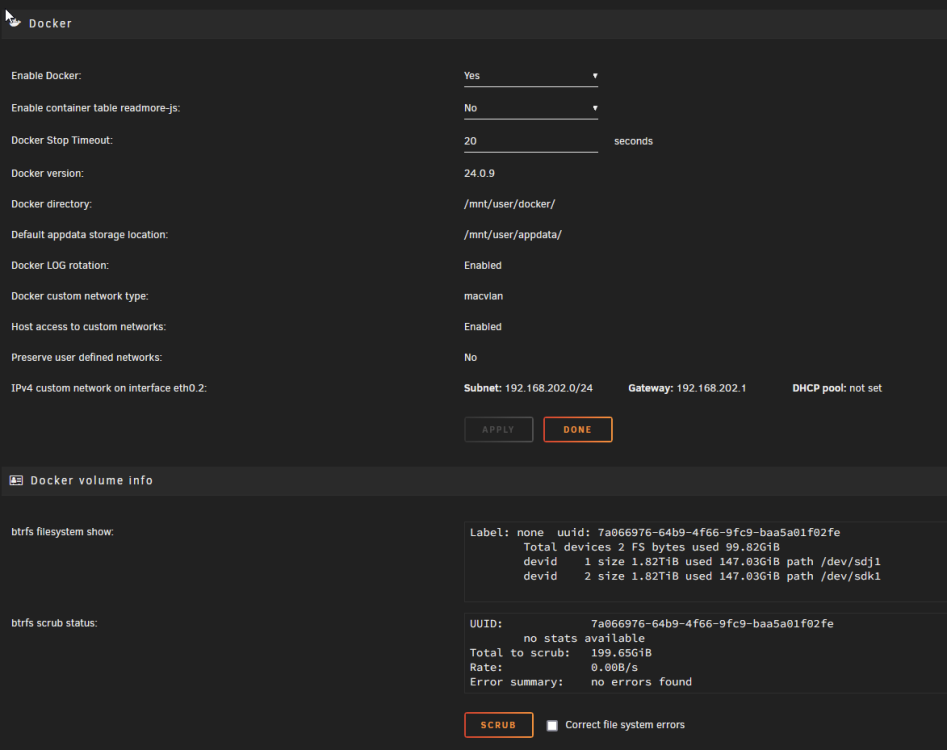
Task: Click the seconds unit label
Action: point(633,141)
